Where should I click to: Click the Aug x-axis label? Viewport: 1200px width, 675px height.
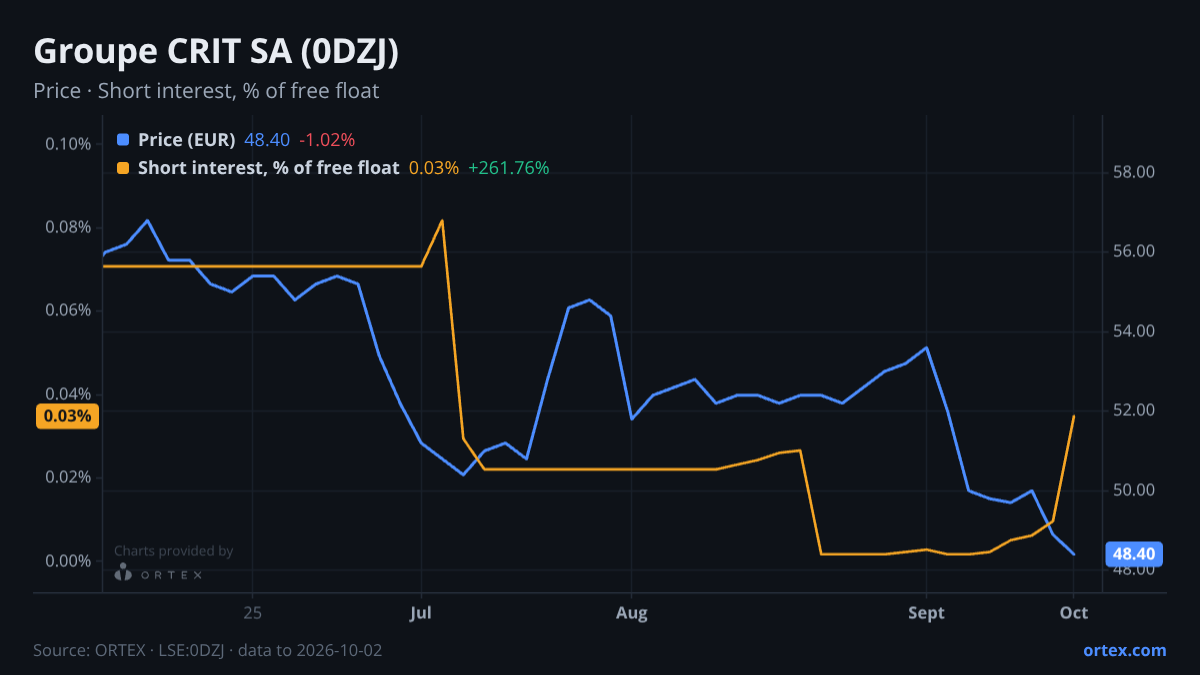click(x=631, y=613)
